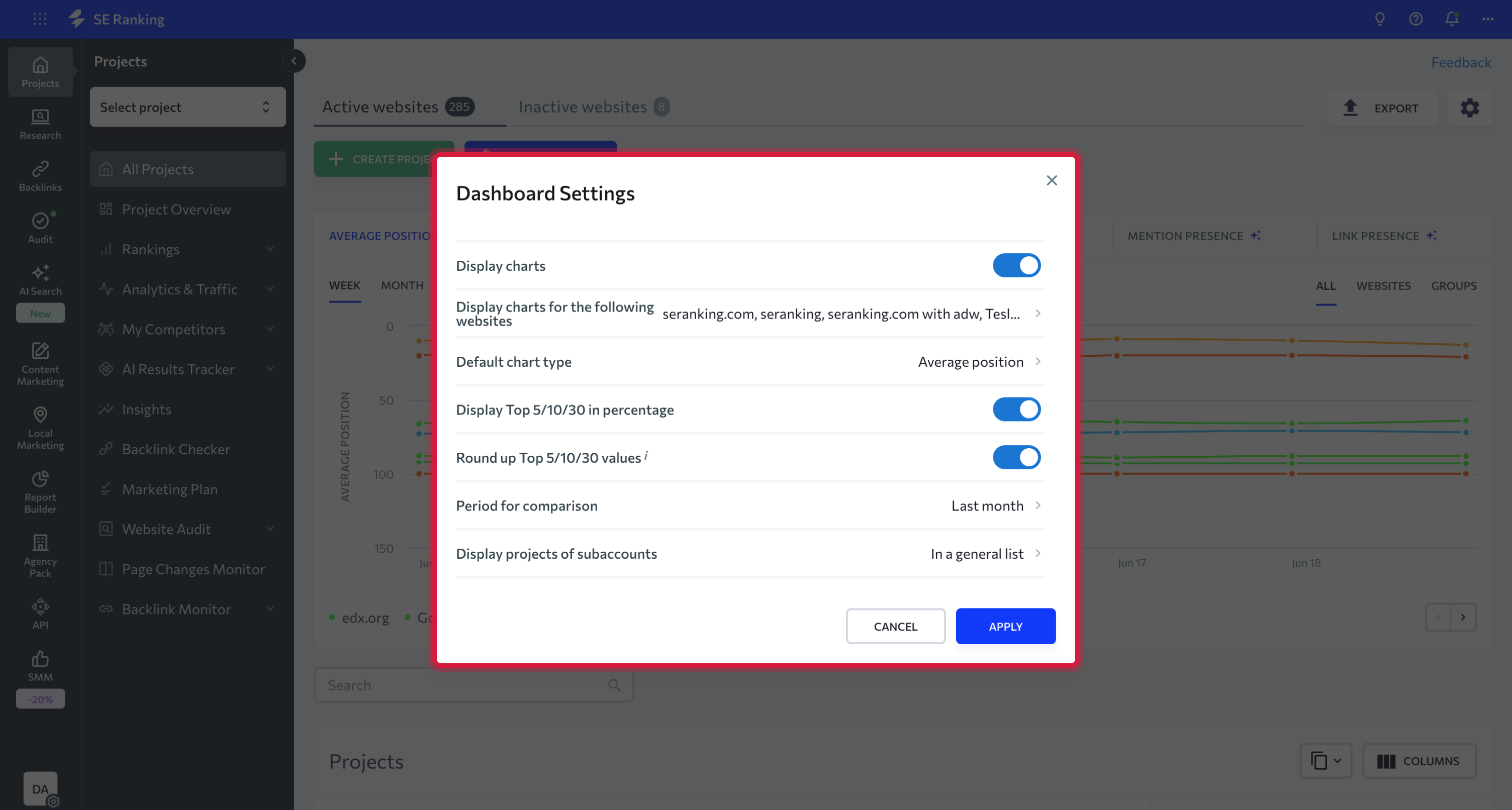
Task: Open Marketing Plan in sidebar
Action: tap(188, 489)
